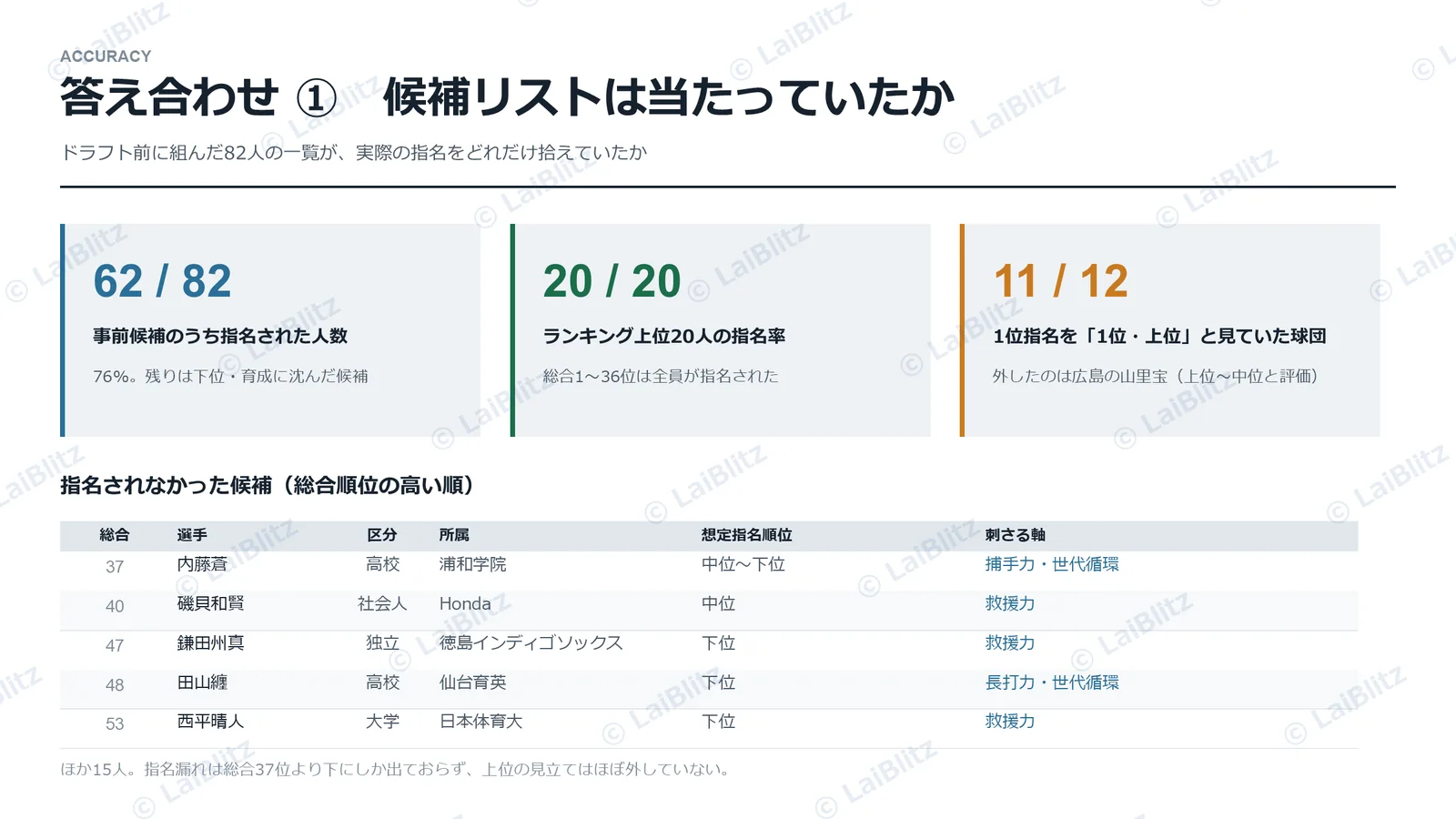This screenshot has height=819, width=1456.
Task: Click the 想定指名順位 column header
Action: [x=746, y=535]
